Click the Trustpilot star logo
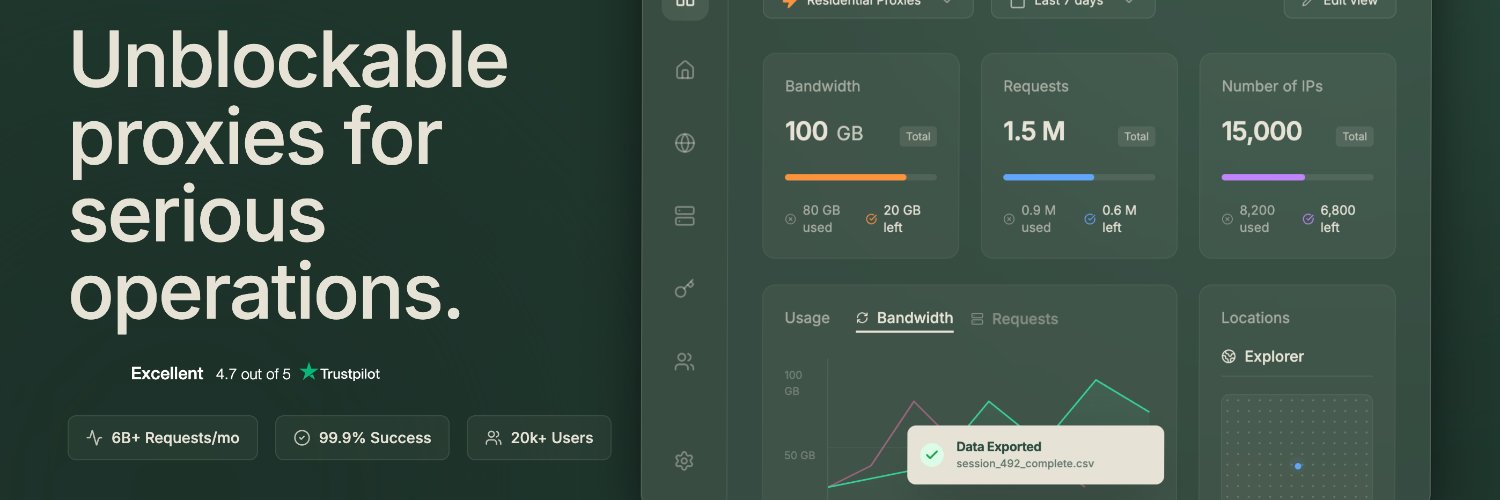1500x500 pixels. pos(309,372)
